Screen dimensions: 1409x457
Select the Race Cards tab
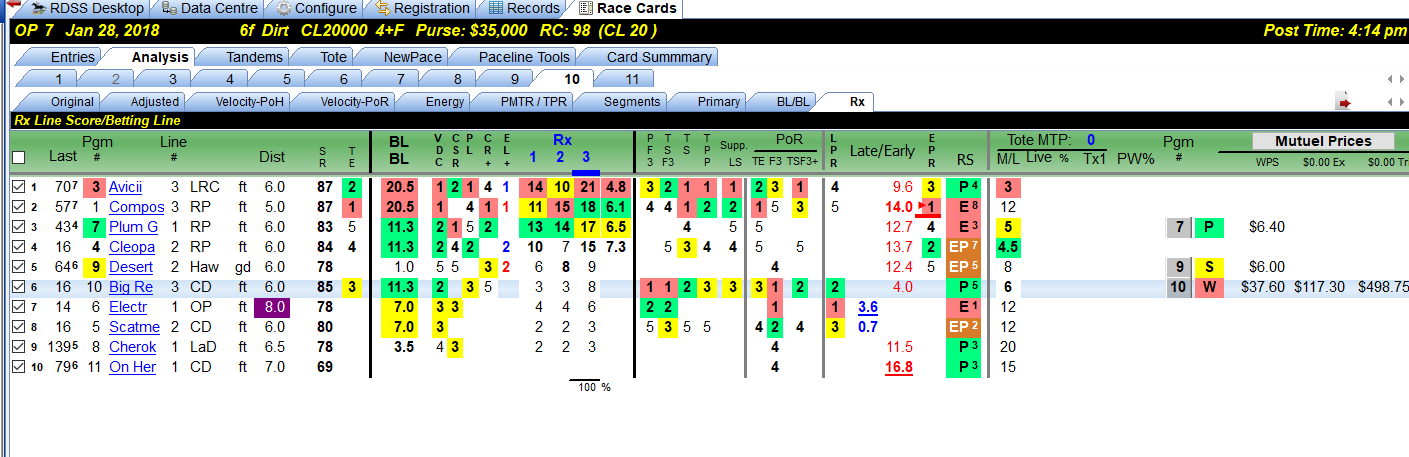(627, 8)
